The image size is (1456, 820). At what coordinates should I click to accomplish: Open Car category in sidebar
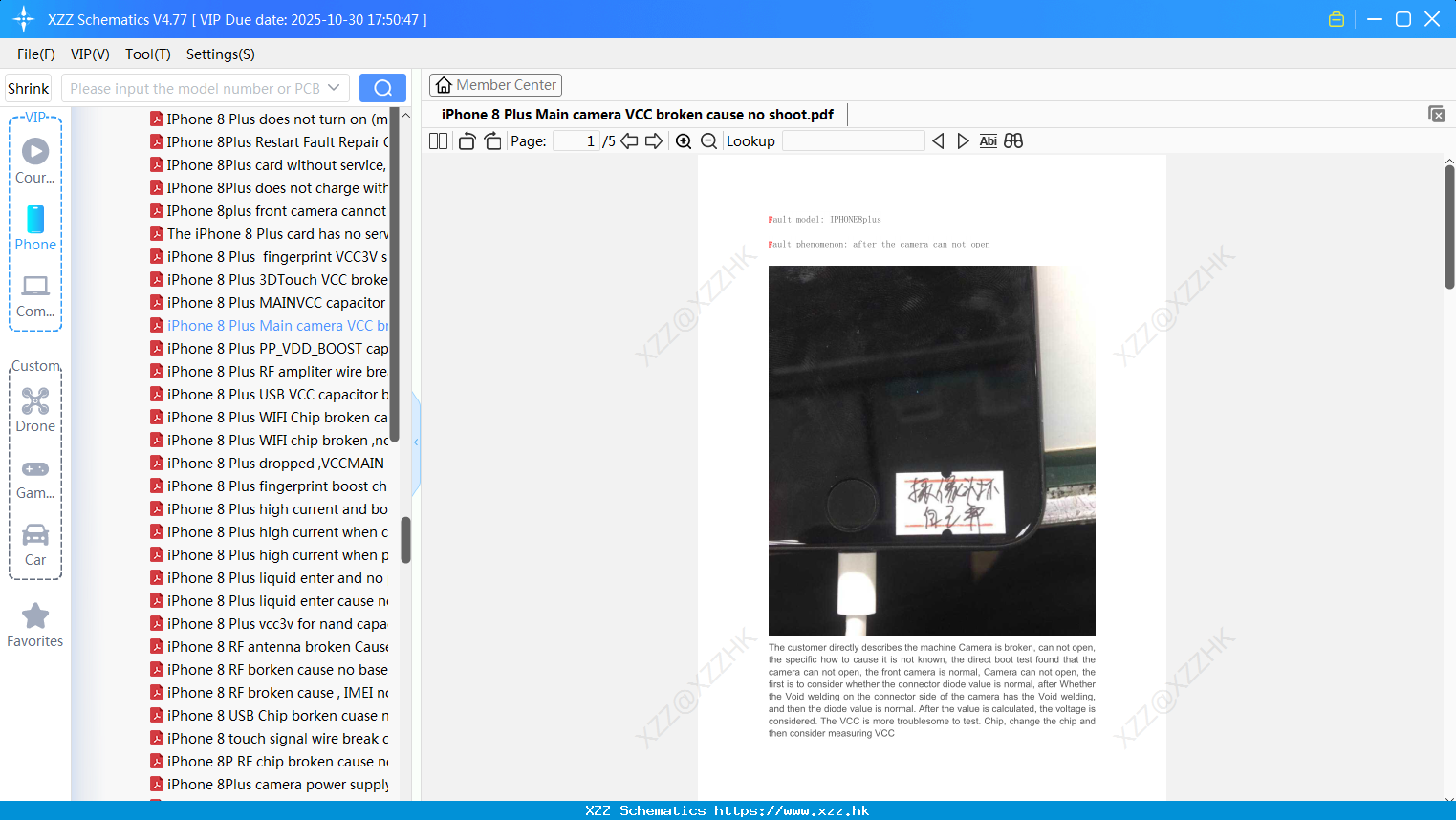(x=35, y=545)
